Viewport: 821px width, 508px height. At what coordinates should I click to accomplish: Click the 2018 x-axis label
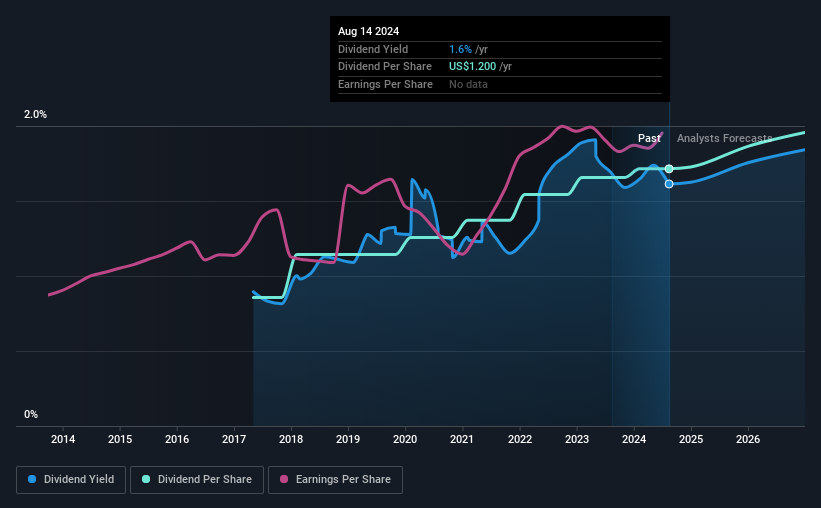point(291,439)
